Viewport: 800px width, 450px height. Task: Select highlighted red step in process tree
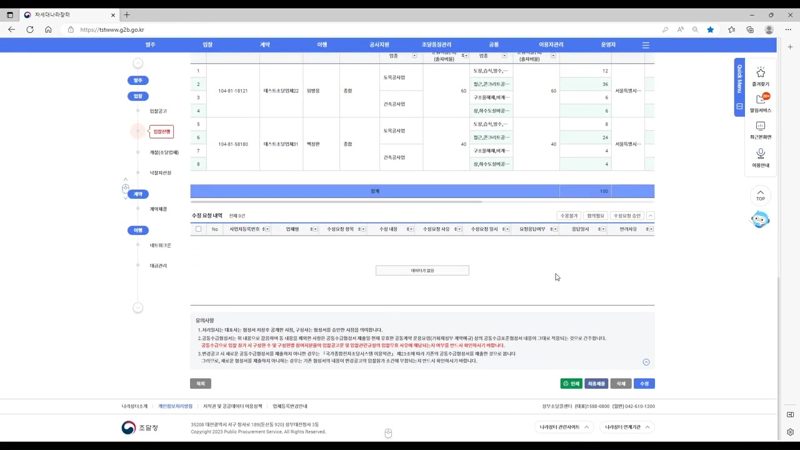click(x=162, y=132)
